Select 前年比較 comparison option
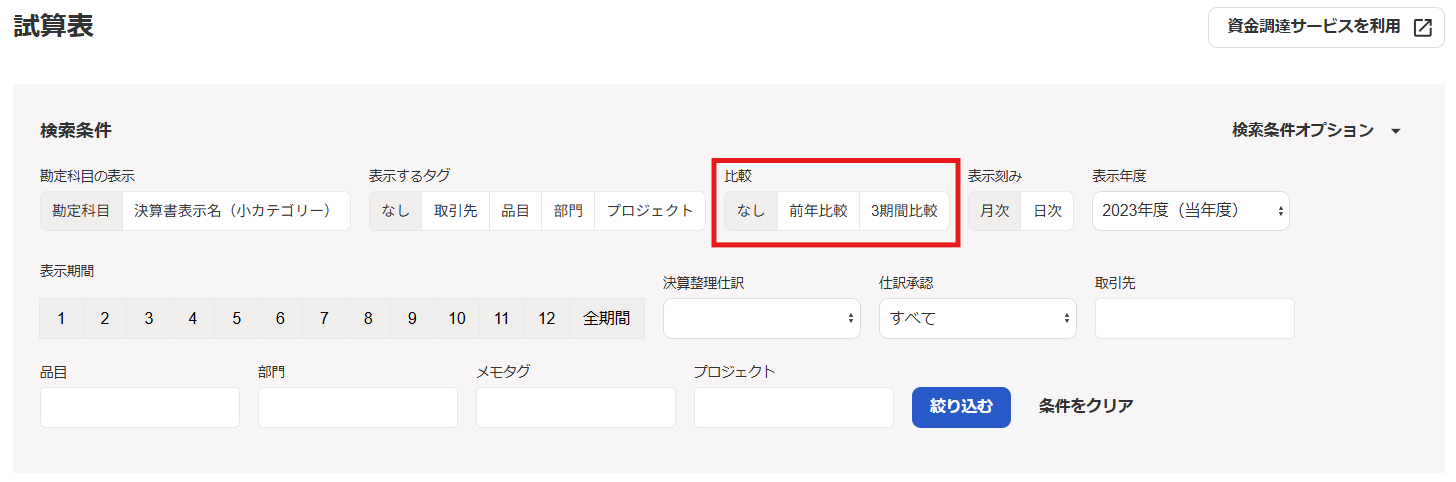Image resolution: width=1456 pixels, height=482 pixels. pyautogui.click(x=818, y=211)
